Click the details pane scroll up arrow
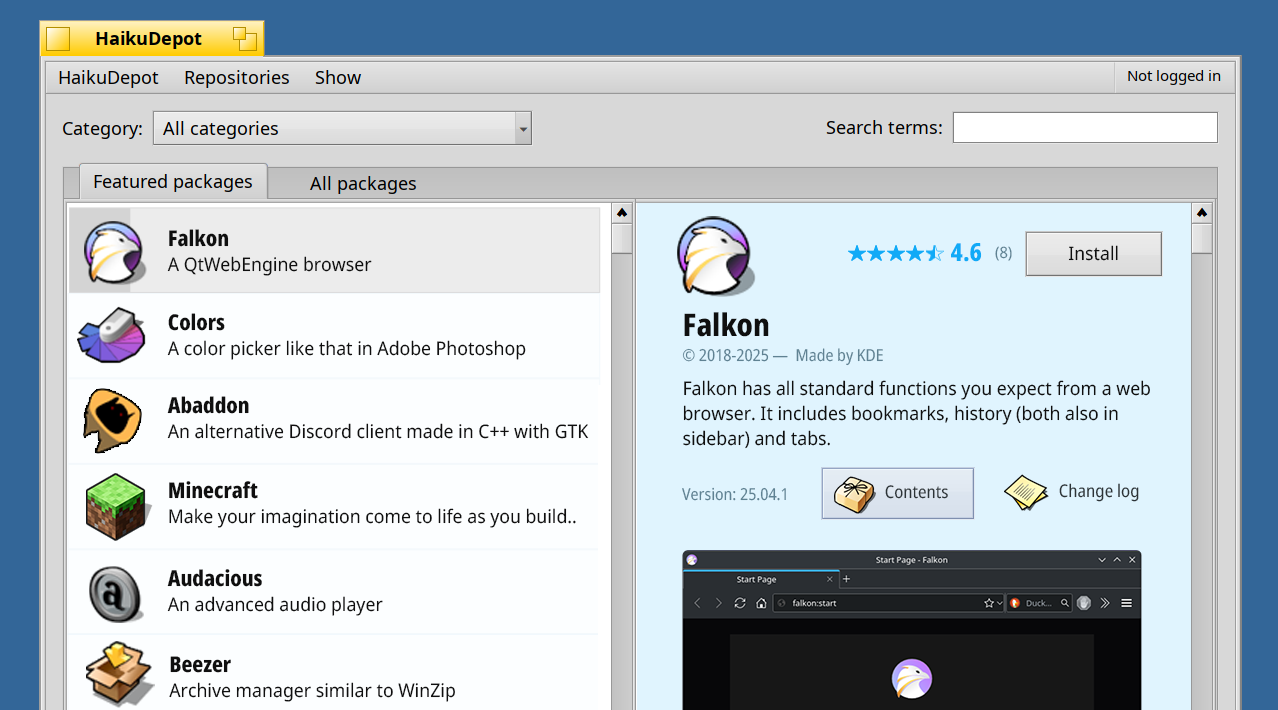 click(x=1202, y=214)
